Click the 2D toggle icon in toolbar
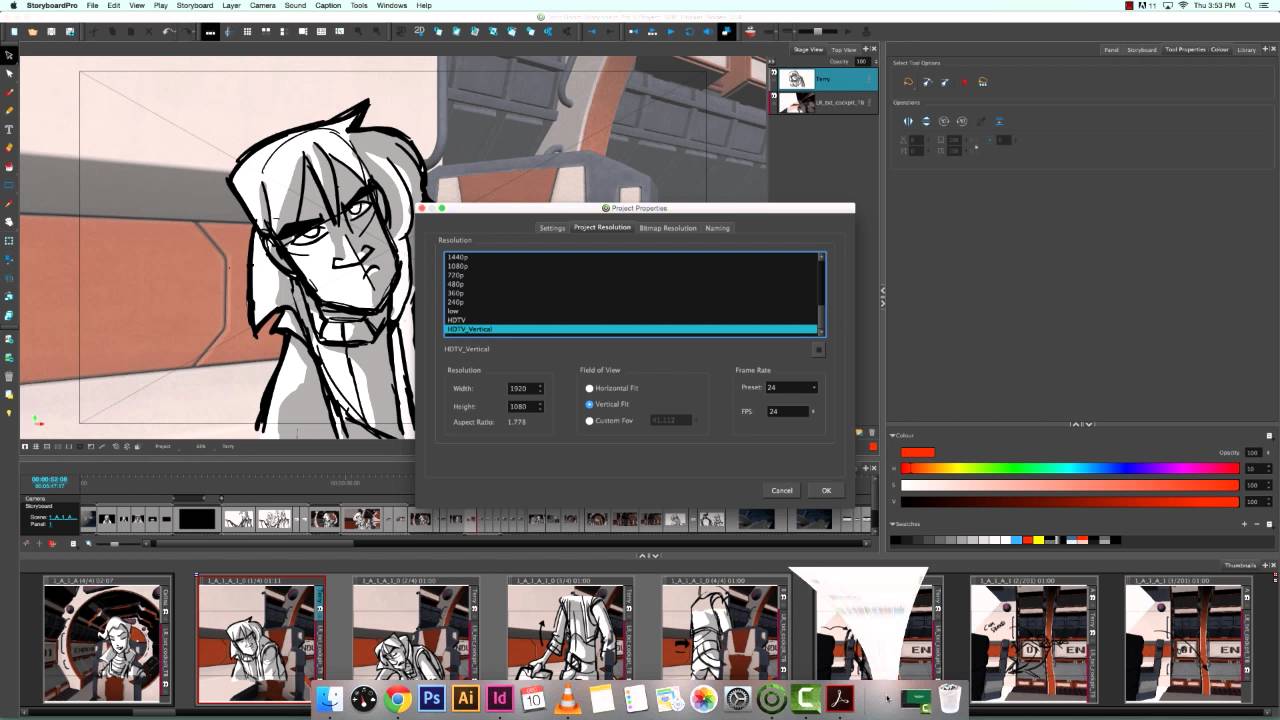 tap(419, 32)
